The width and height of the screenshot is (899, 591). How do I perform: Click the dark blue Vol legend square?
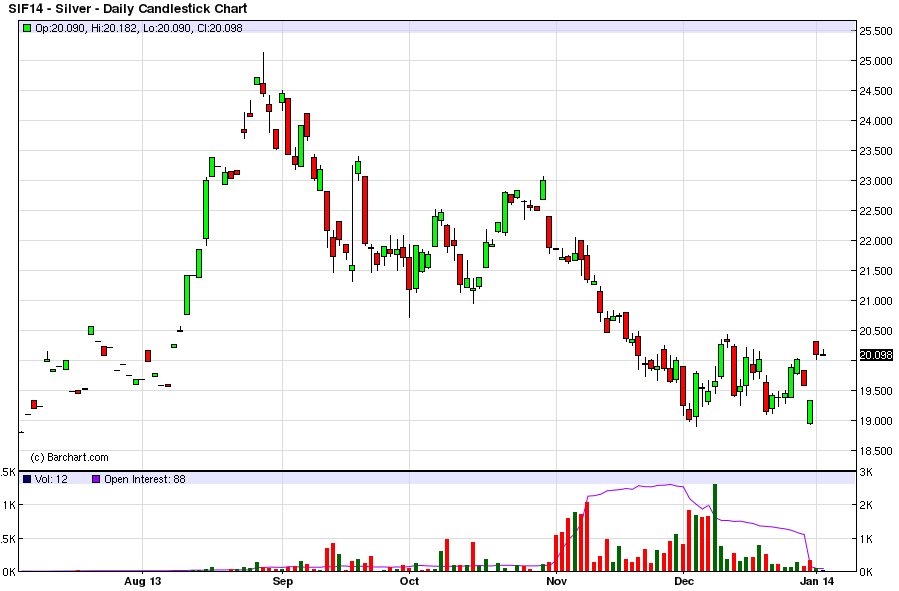[x=27, y=479]
